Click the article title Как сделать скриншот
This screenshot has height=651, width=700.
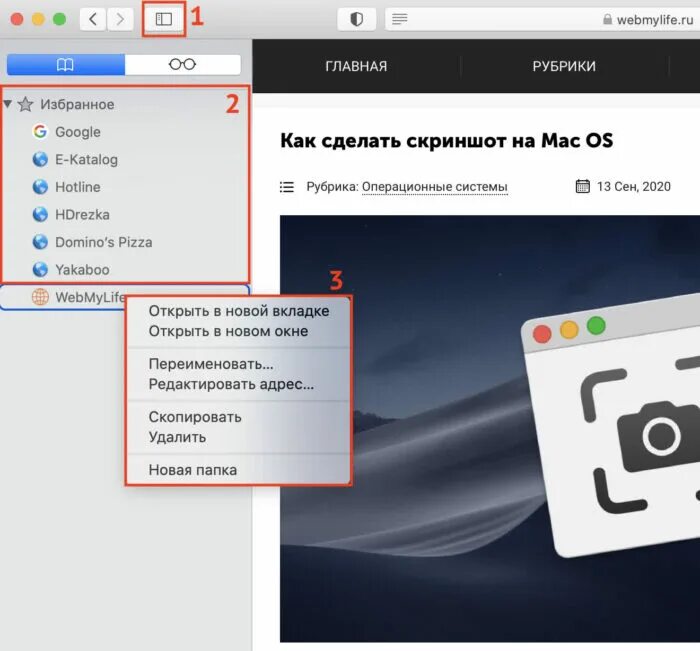click(446, 141)
